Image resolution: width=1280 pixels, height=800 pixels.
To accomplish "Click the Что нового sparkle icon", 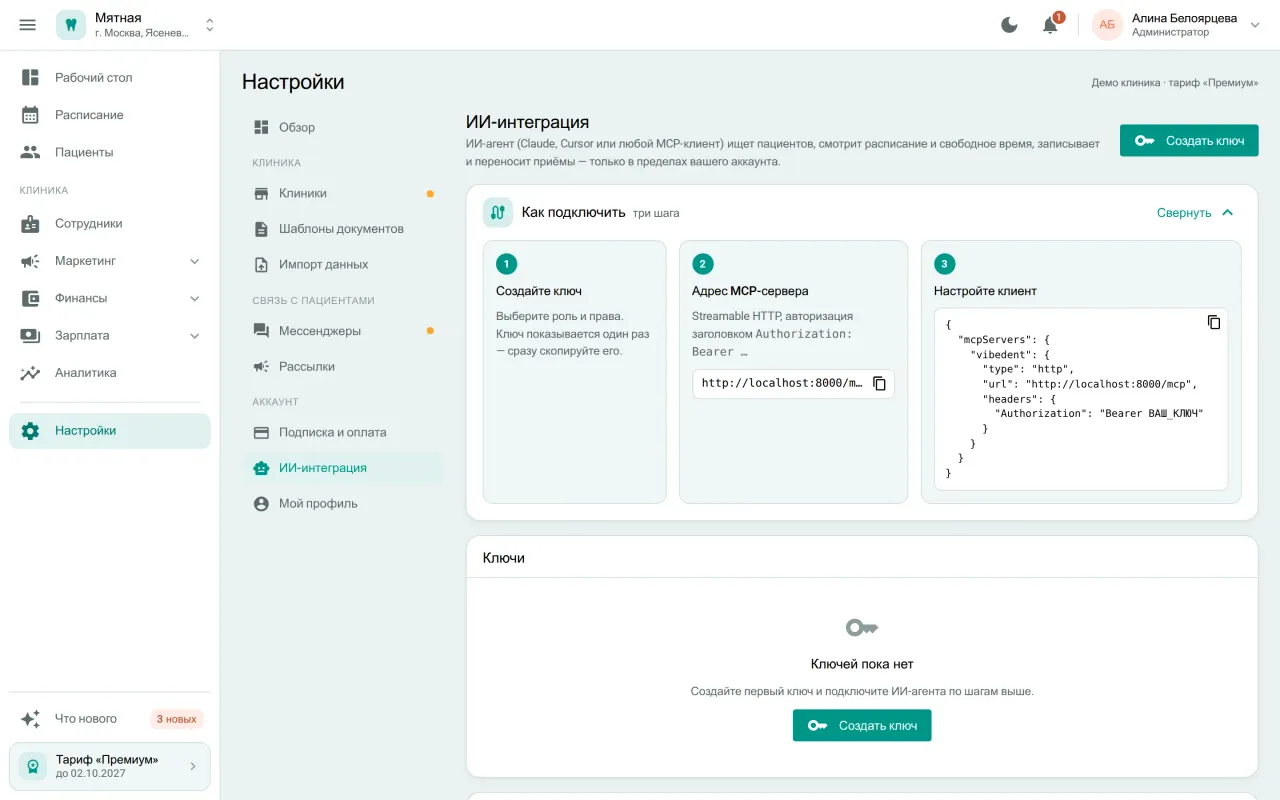I will point(31,719).
